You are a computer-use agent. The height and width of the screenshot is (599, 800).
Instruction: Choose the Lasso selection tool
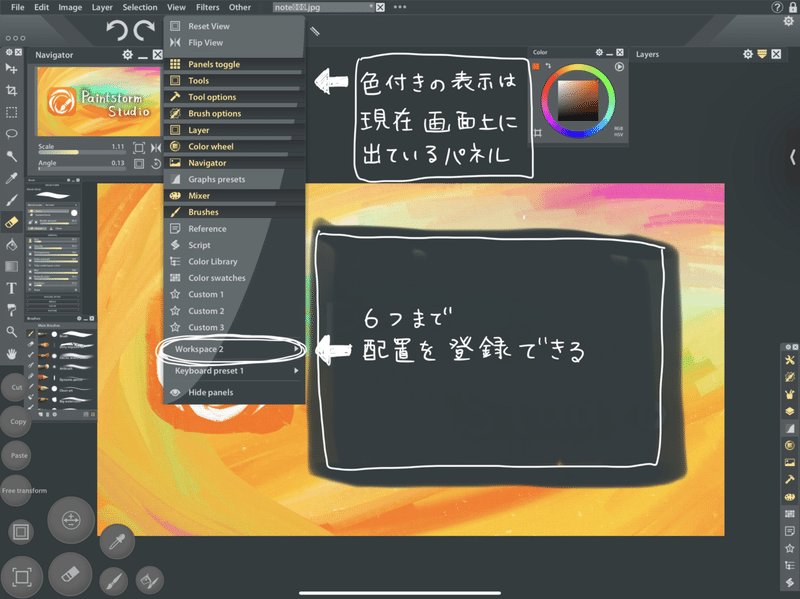point(12,134)
